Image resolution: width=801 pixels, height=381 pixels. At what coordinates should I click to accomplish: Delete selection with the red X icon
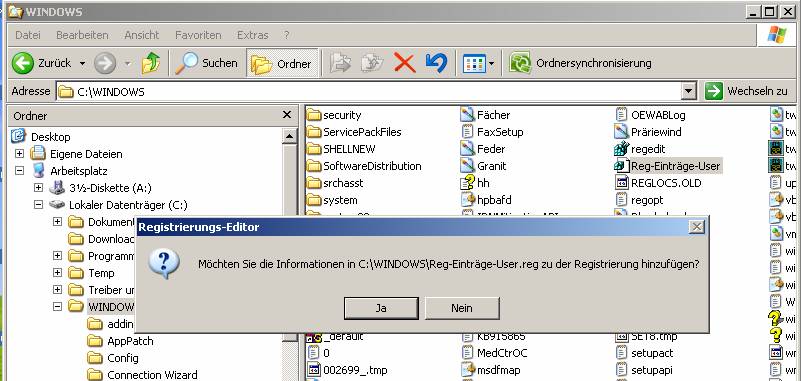[405, 63]
